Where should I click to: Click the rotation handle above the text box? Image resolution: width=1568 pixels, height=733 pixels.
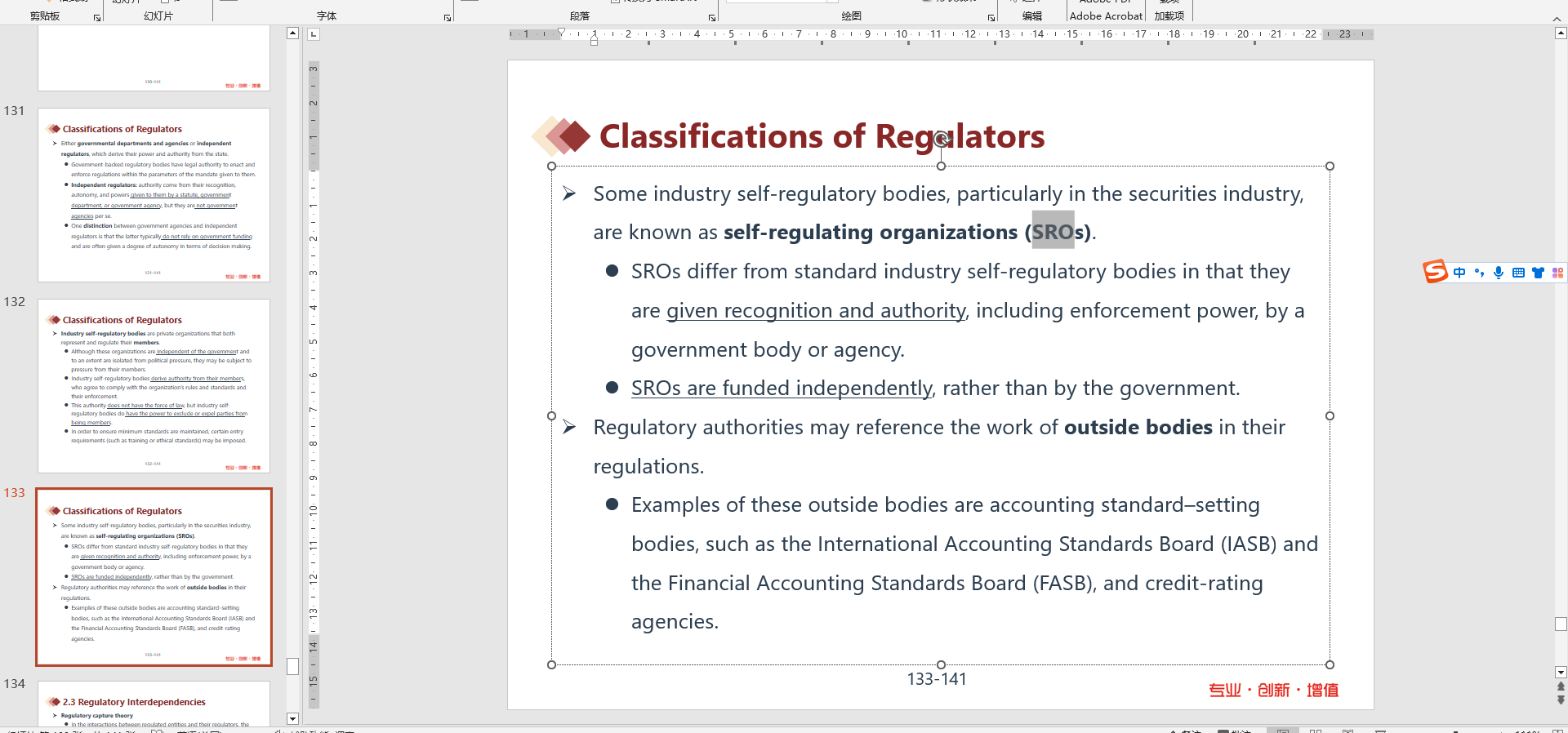pos(941,139)
